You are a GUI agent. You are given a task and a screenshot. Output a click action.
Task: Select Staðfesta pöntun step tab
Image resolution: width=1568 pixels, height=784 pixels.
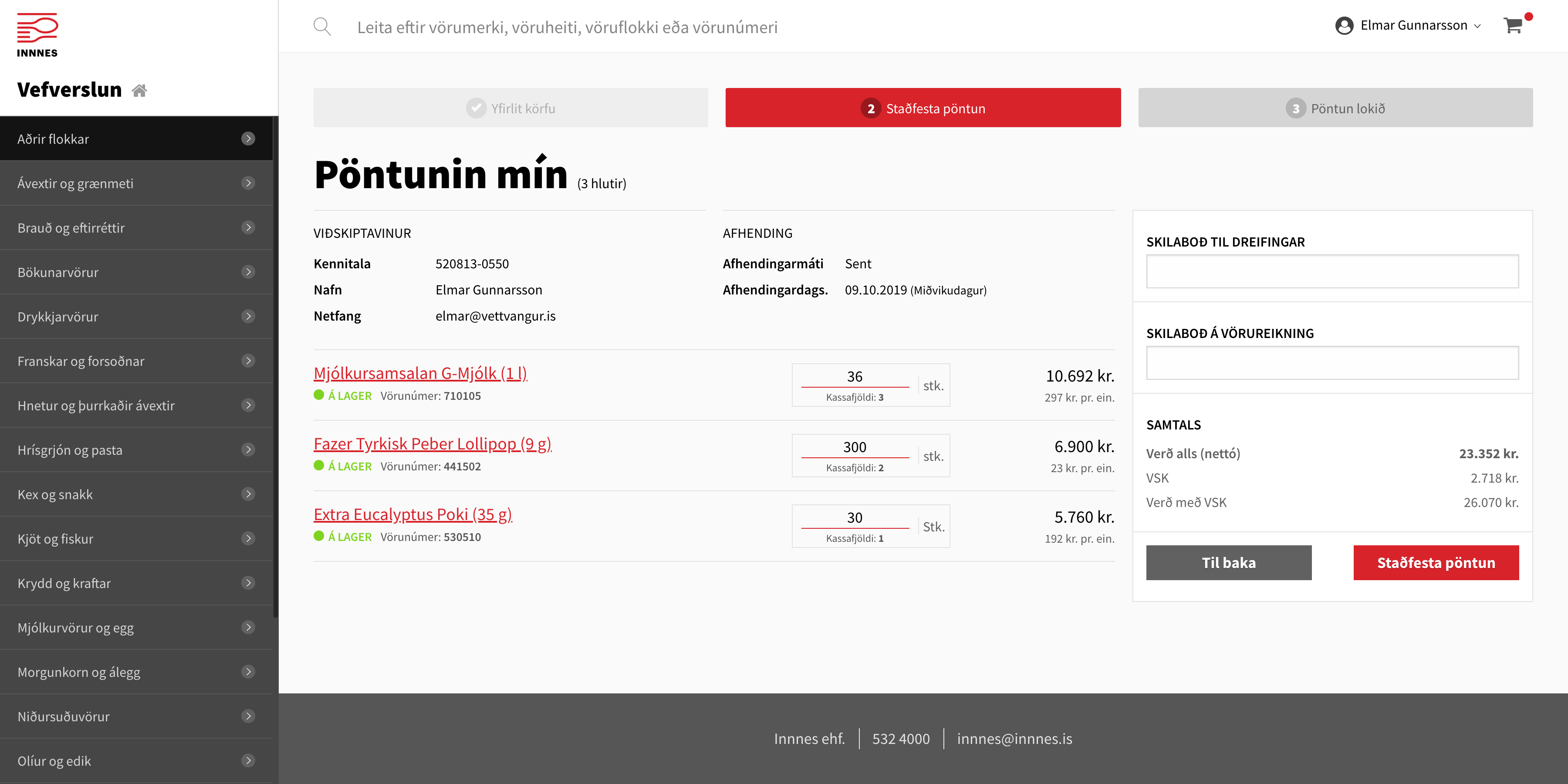click(923, 108)
